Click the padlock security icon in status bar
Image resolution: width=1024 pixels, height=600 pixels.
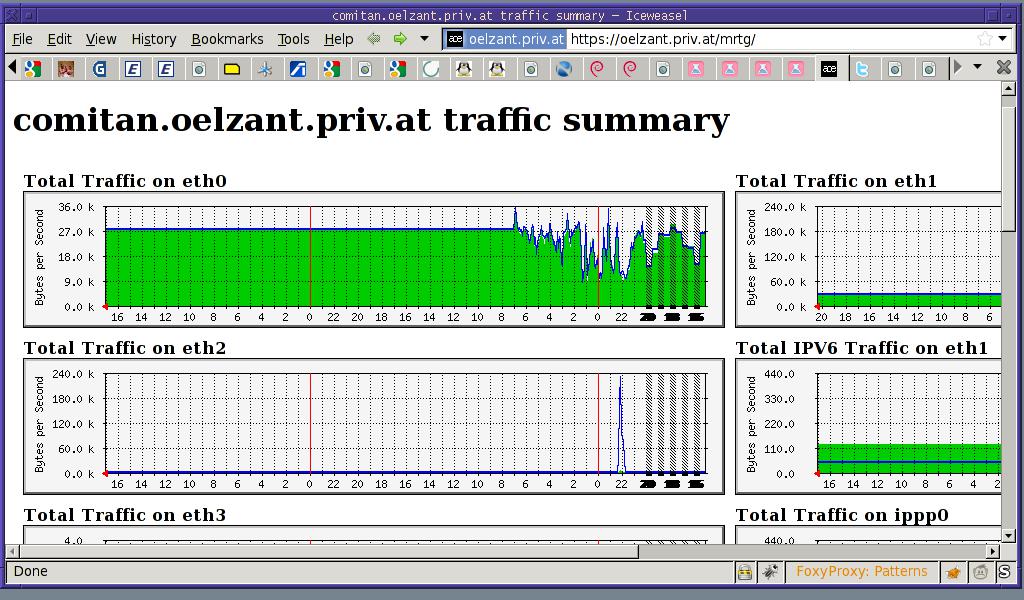[x=745, y=572]
